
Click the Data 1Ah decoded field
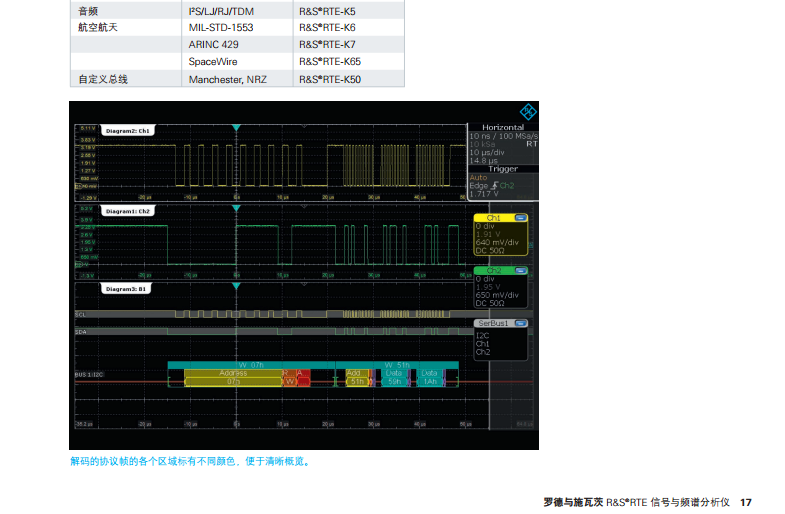[x=430, y=377]
